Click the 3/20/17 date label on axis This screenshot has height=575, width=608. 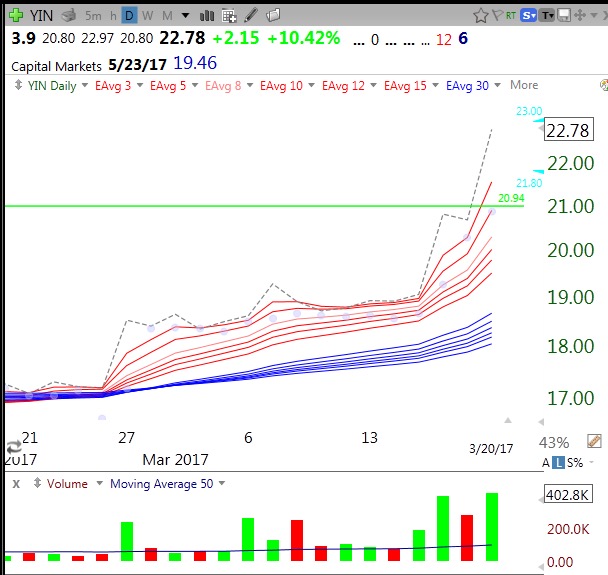coord(491,449)
